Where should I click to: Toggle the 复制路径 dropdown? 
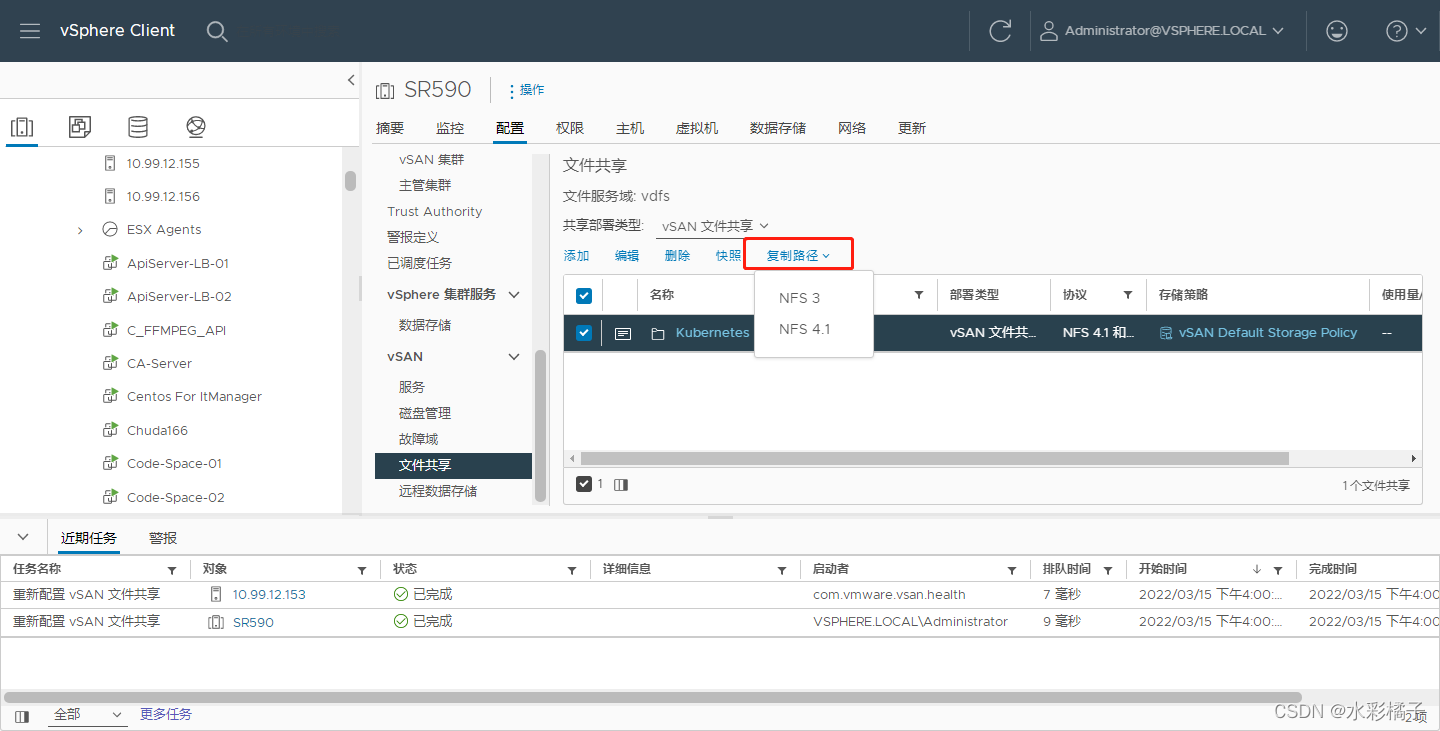pos(798,256)
